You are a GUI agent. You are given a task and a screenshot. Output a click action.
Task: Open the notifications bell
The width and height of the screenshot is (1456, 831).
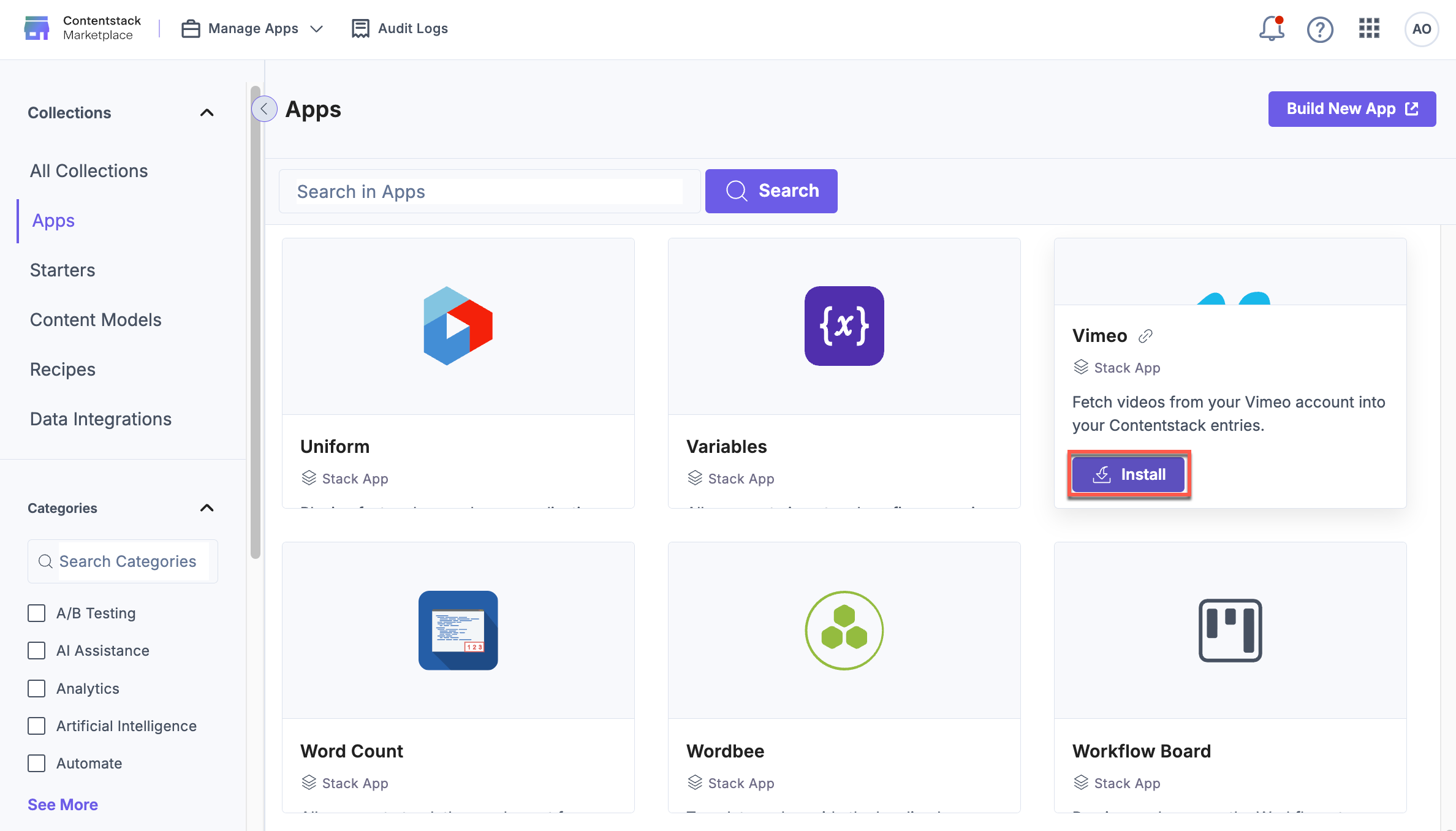[x=1272, y=28]
